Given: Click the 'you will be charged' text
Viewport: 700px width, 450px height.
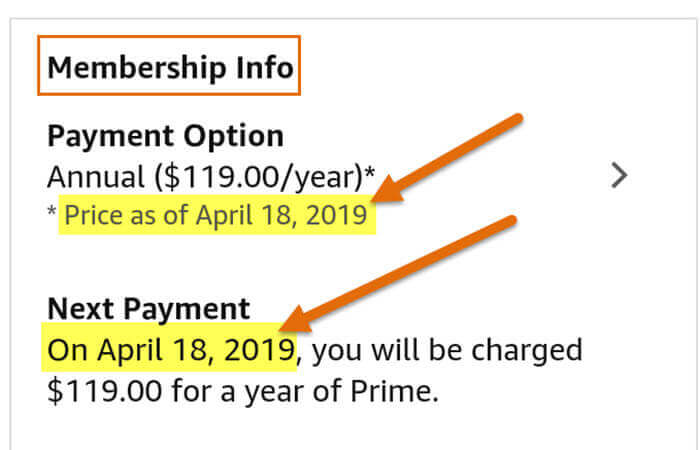Looking at the screenshot, I should click(447, 350).
